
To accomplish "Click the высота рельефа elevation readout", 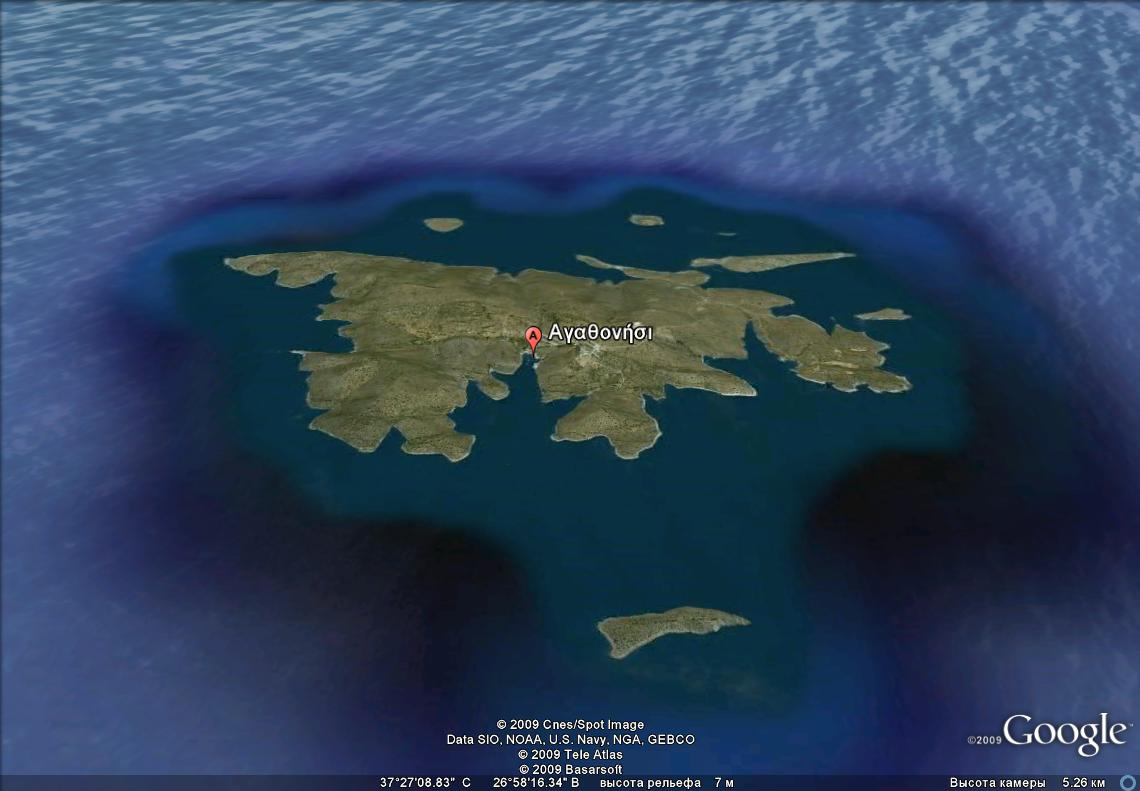I will 667,782.
